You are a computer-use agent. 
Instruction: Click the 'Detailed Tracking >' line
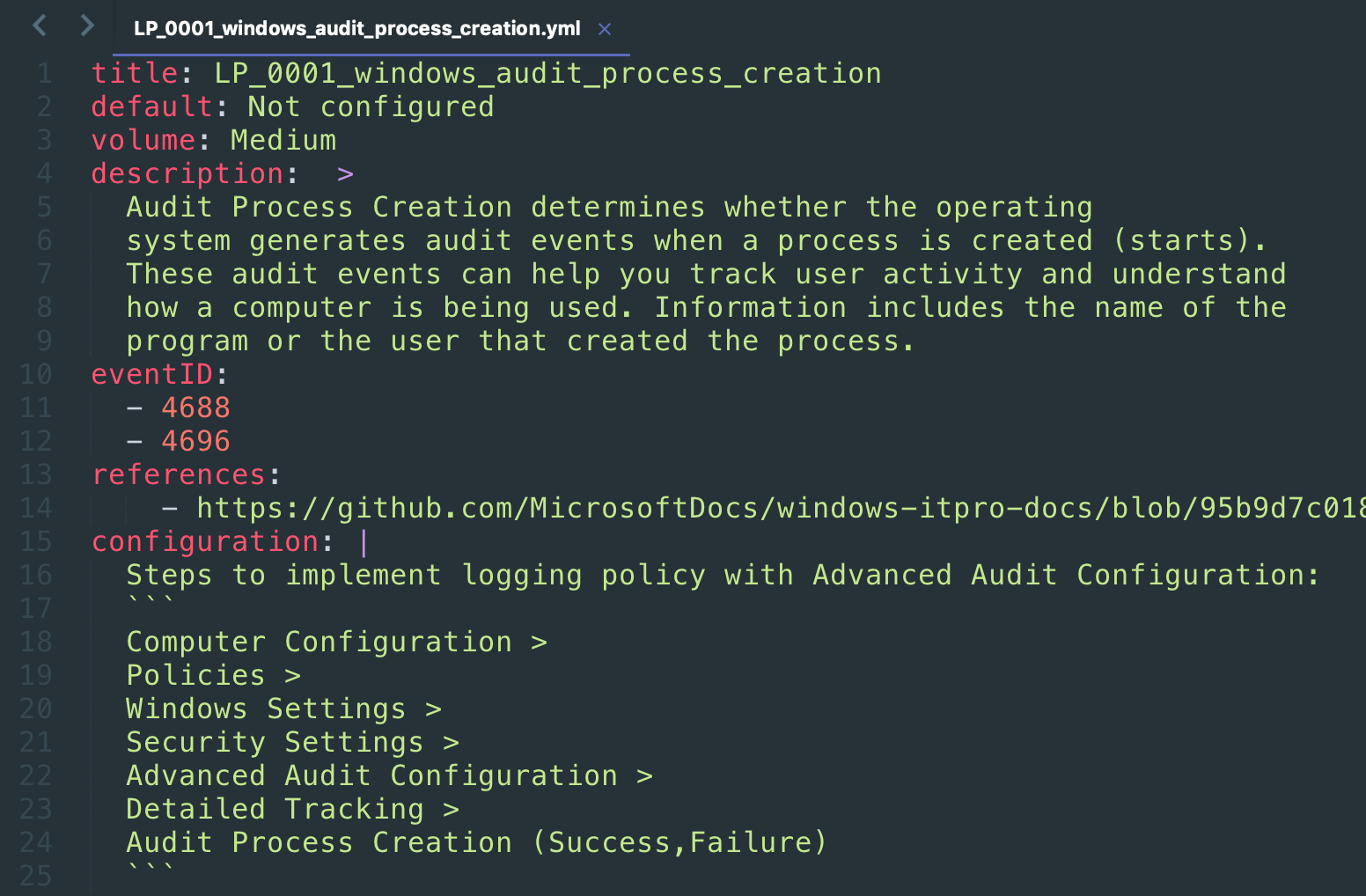point(292,810)
